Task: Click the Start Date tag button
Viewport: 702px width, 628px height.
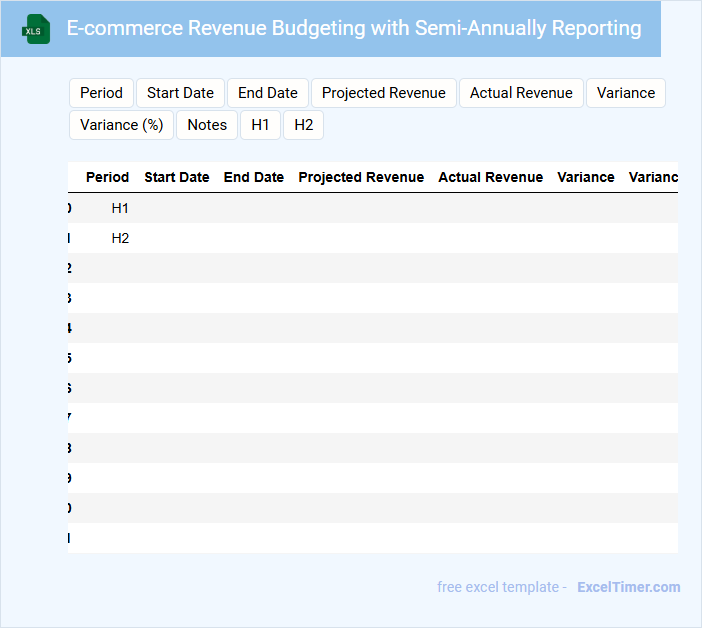Action: 180,93
